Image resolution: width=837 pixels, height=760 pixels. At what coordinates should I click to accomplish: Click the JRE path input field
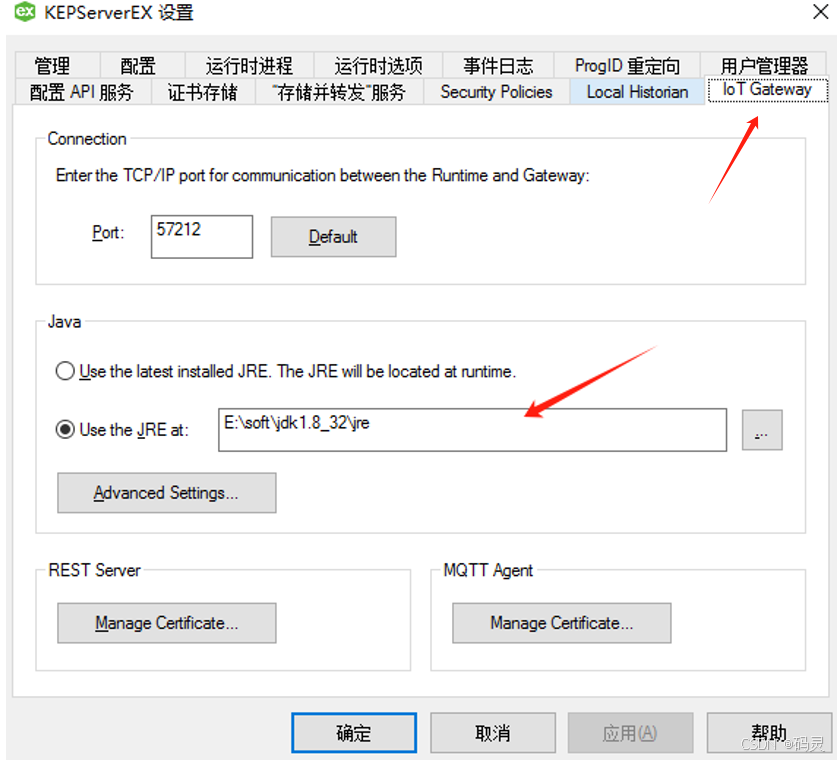[x=472, y=430]
